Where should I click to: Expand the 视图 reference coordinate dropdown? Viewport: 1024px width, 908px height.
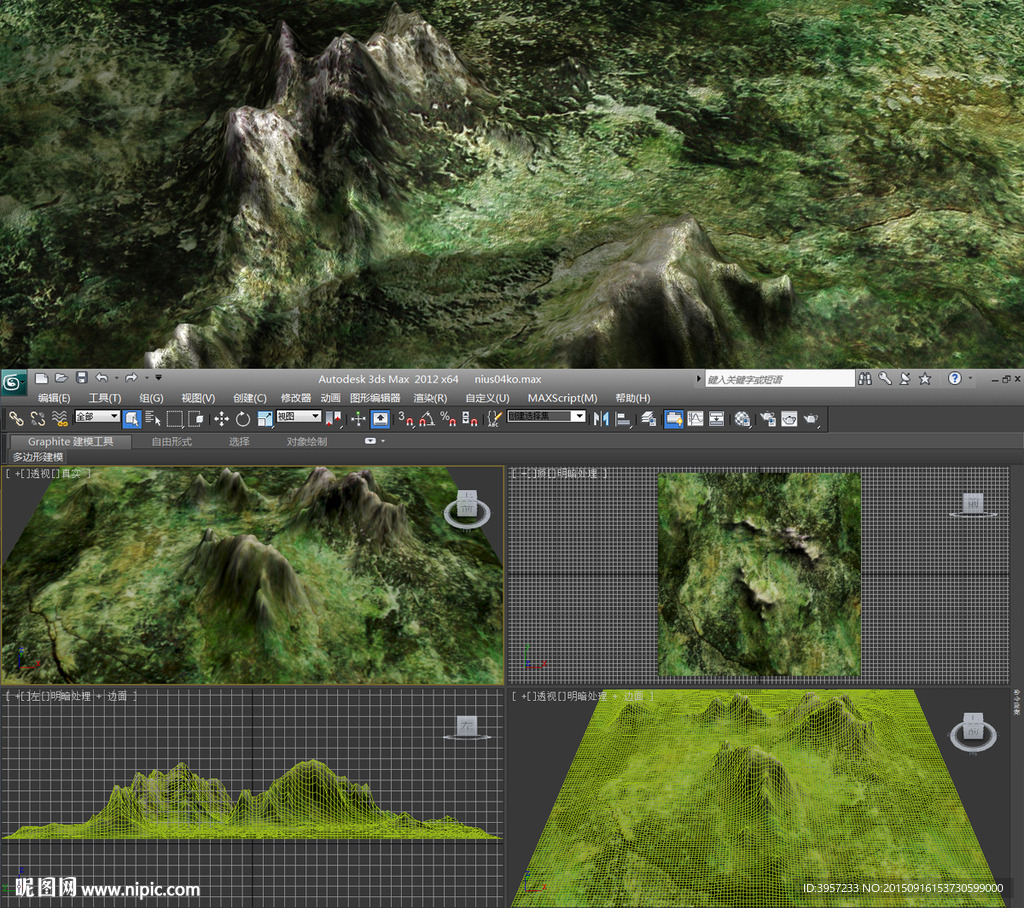tap(298, 416)
